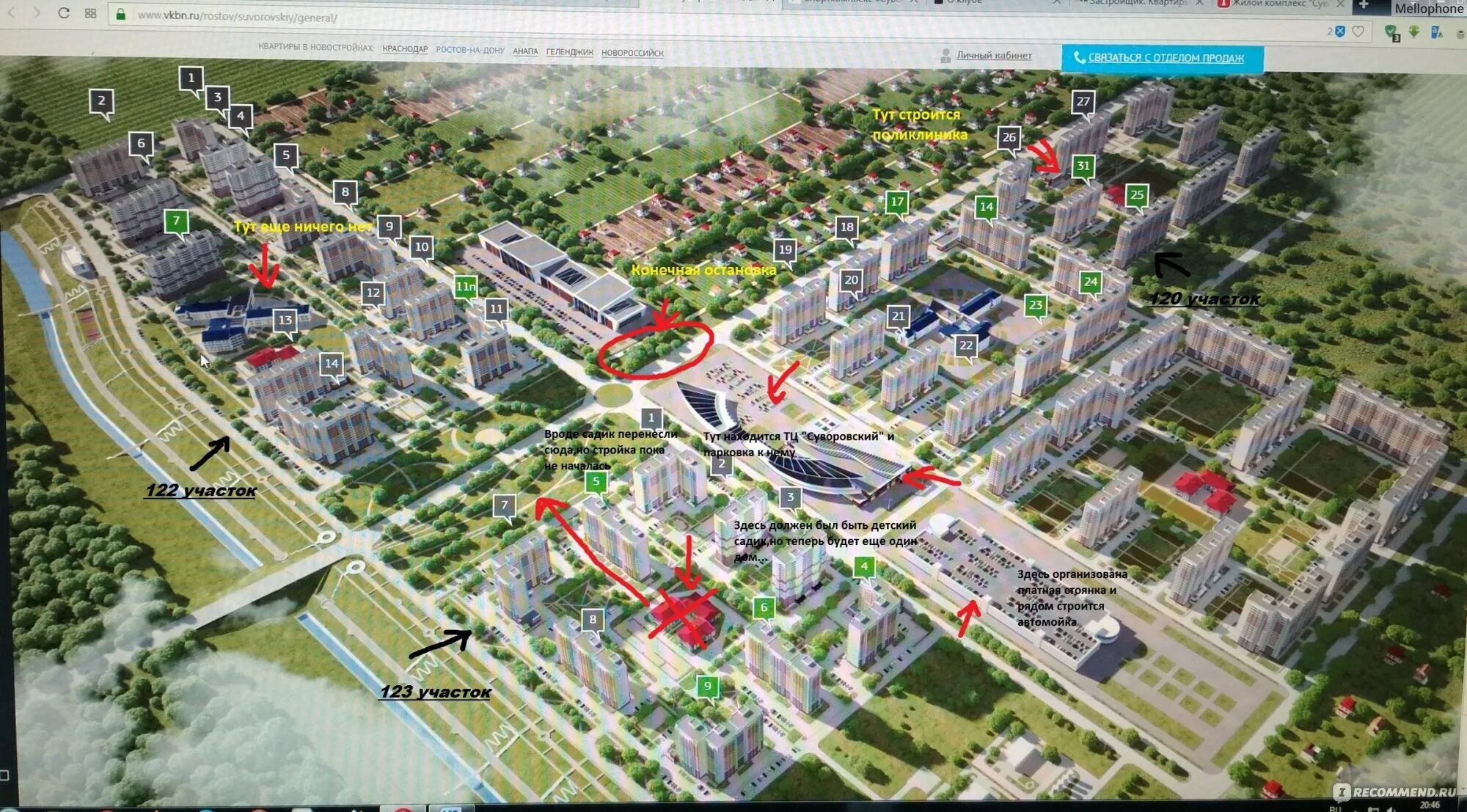Select the green marker numbered 5
The height and width of the screenshot is (812, 1467).
pos(596,483)
